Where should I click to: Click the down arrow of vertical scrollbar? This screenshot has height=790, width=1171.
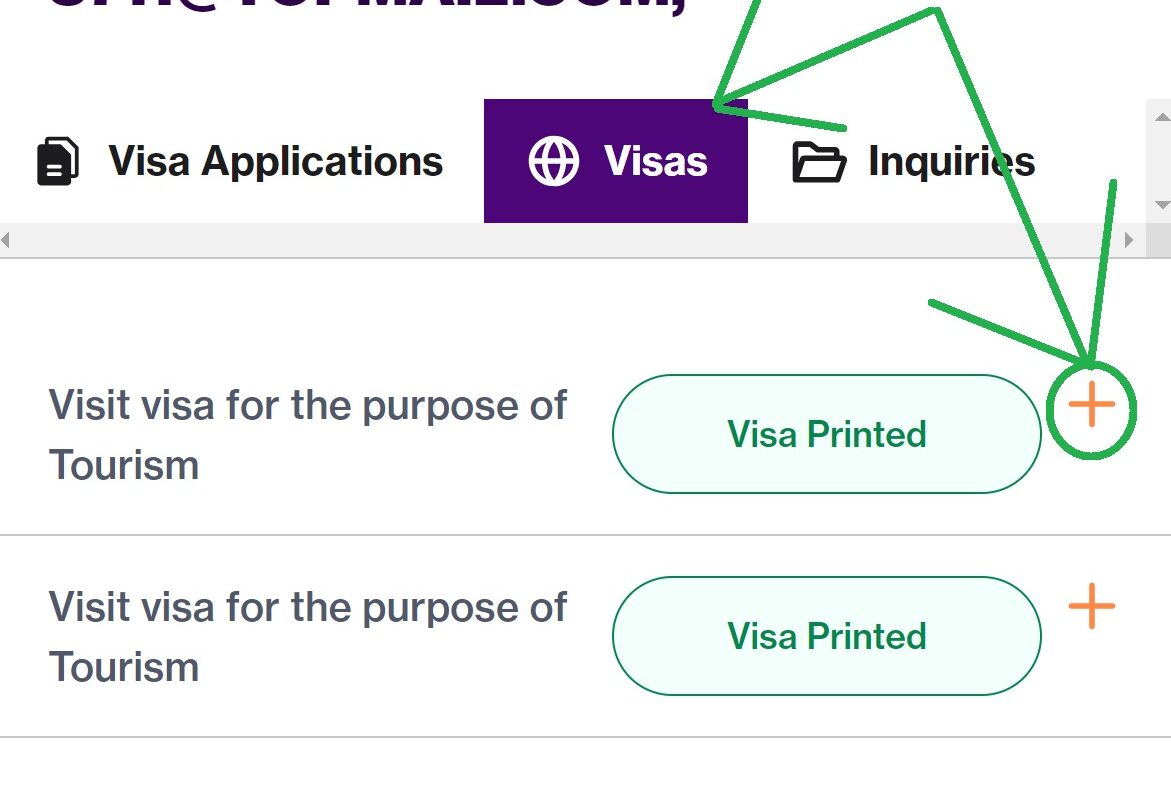(x=1161, y=205)
